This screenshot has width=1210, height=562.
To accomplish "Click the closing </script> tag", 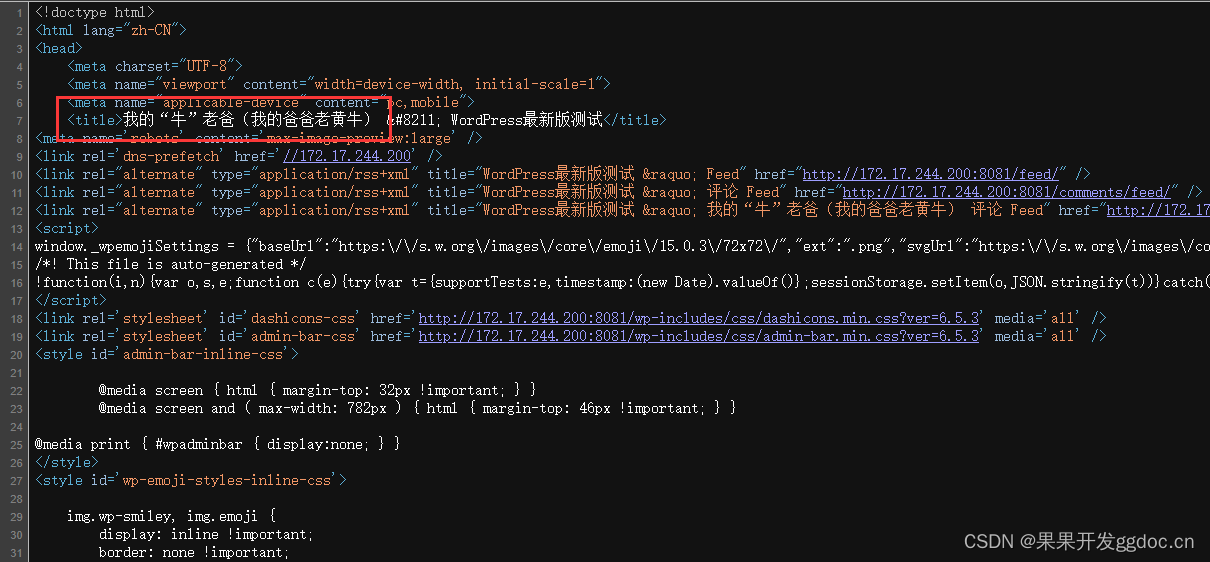I will click(71, 300).
